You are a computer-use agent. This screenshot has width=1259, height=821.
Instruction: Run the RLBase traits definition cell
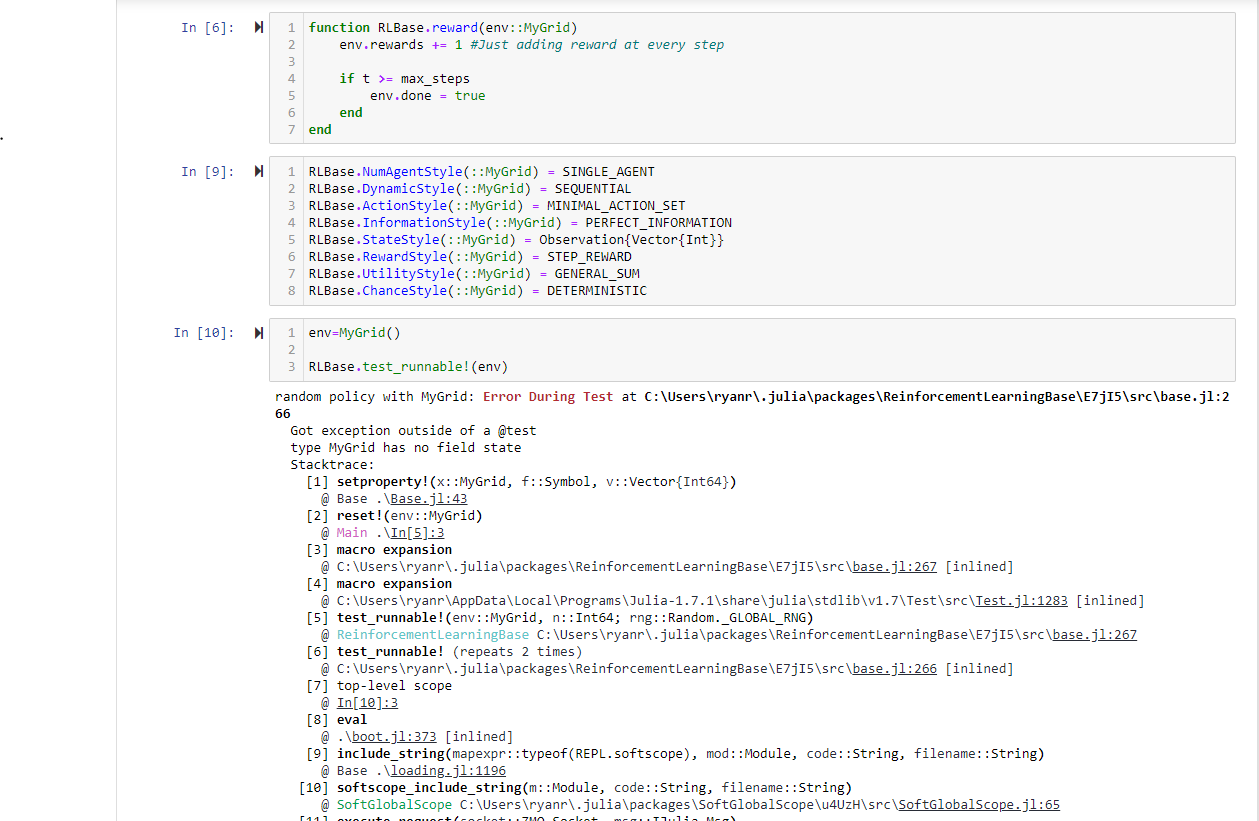tap(258, 170)
